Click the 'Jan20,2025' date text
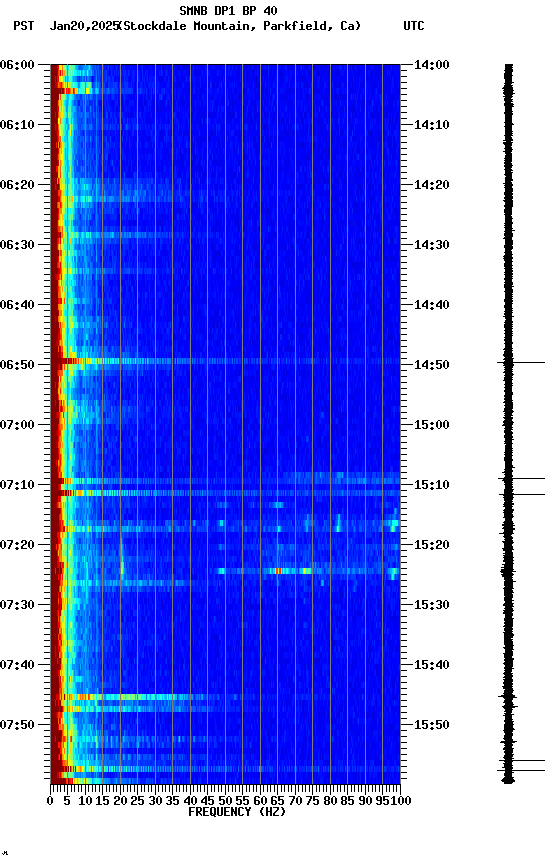 (x=84, y=26)
